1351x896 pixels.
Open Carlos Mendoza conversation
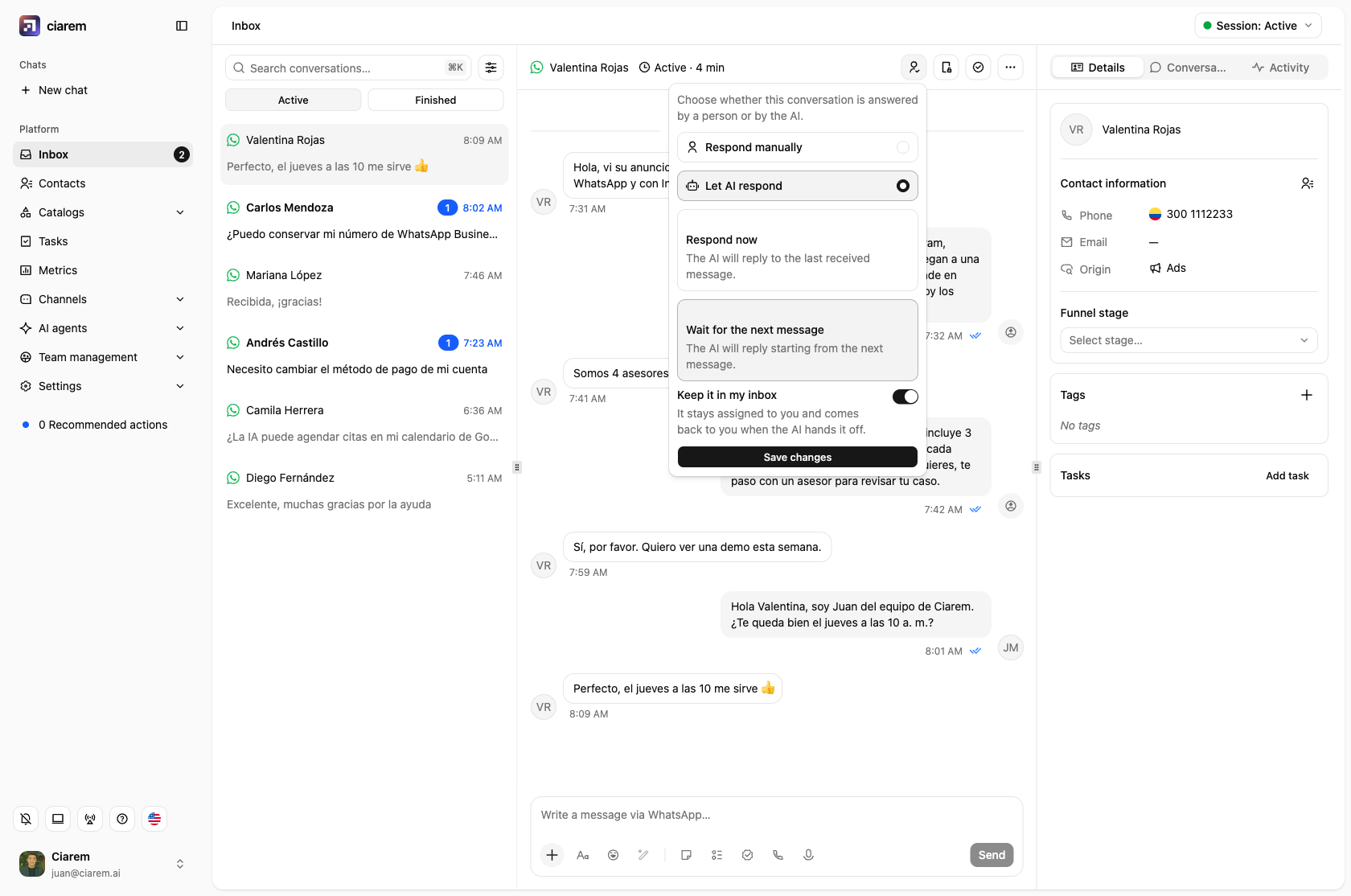(x=364, y=220)
